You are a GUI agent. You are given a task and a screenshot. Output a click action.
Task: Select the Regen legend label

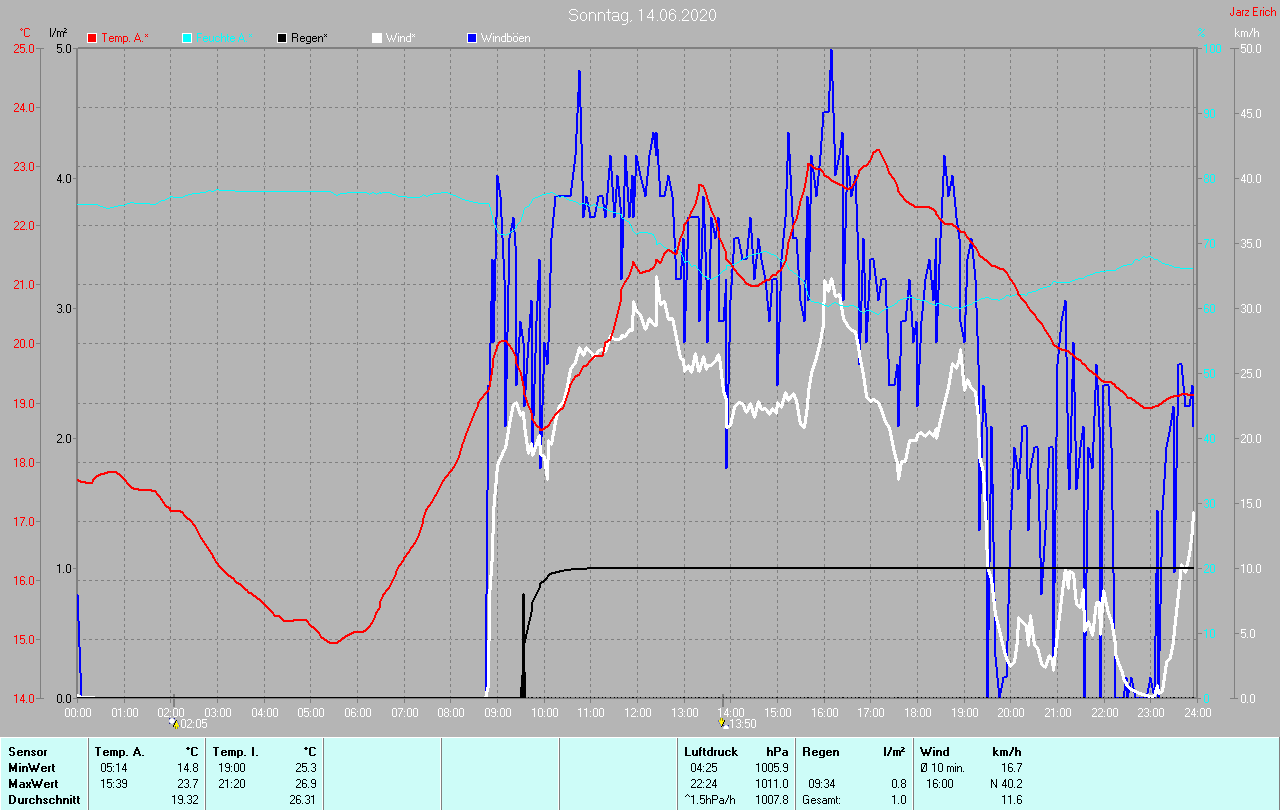point(310,38)
